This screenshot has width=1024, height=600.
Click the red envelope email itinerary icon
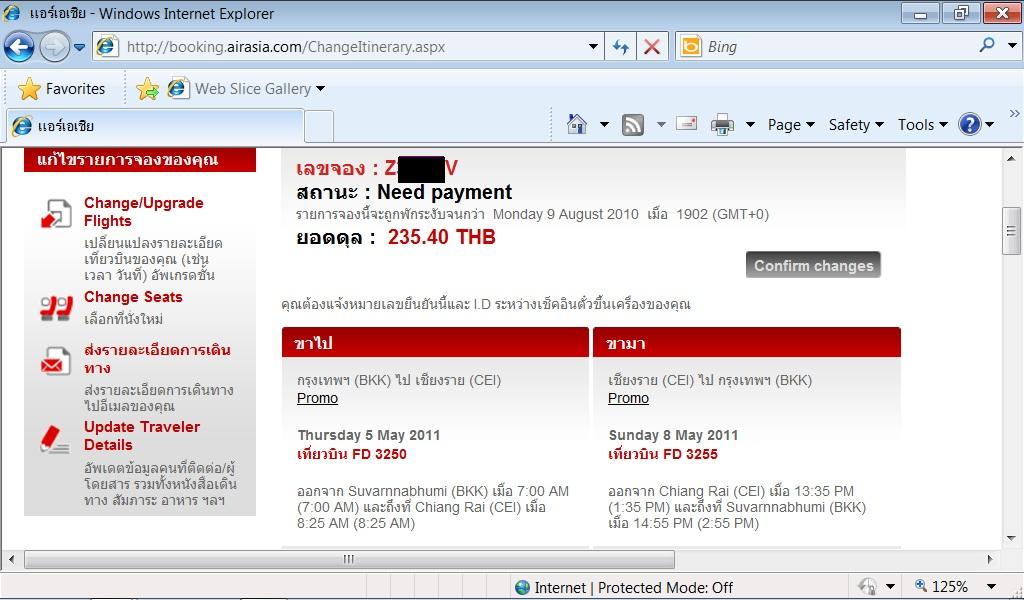click(56, 360)
